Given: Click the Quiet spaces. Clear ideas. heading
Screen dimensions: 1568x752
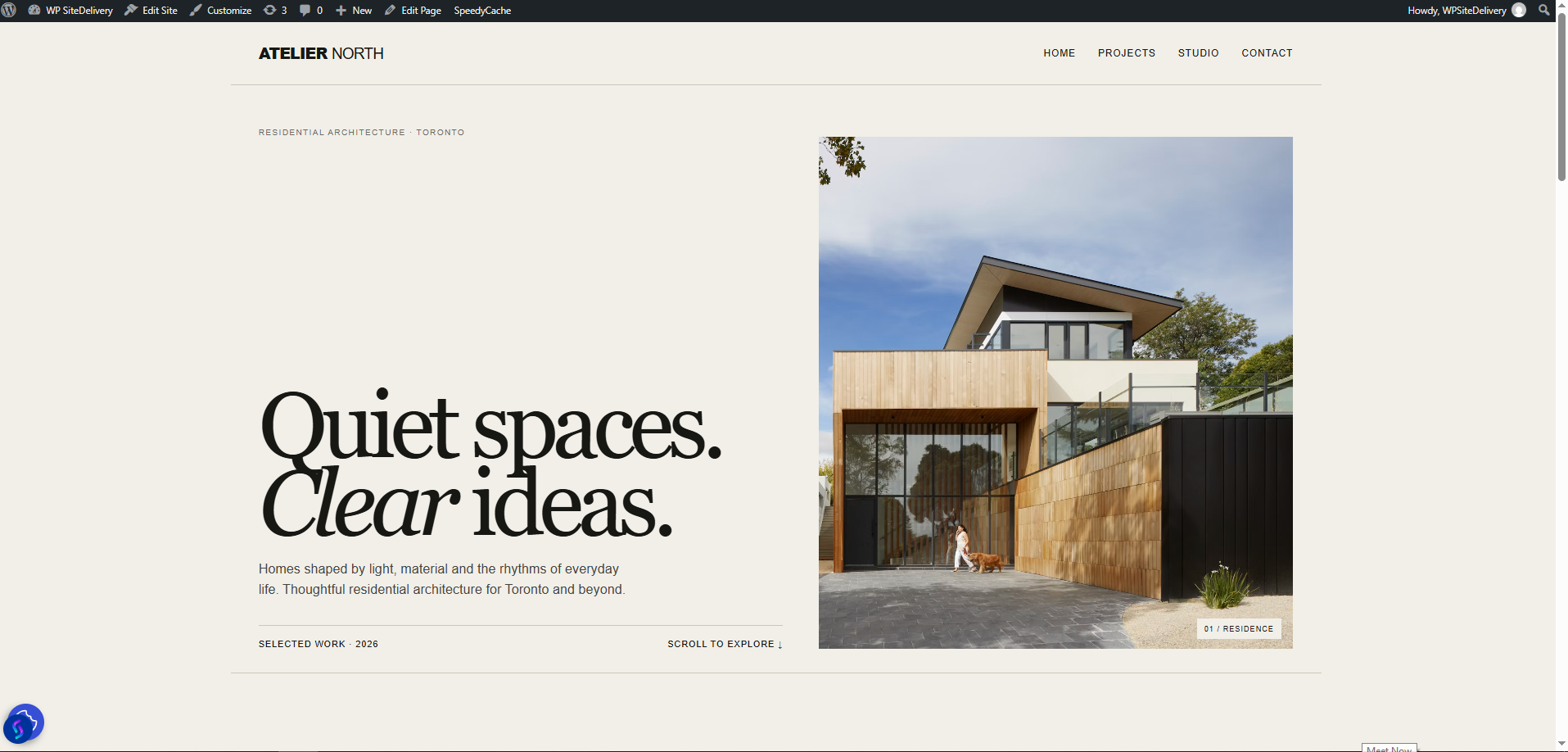Looking at the screenshot, I should click(490, 464).
